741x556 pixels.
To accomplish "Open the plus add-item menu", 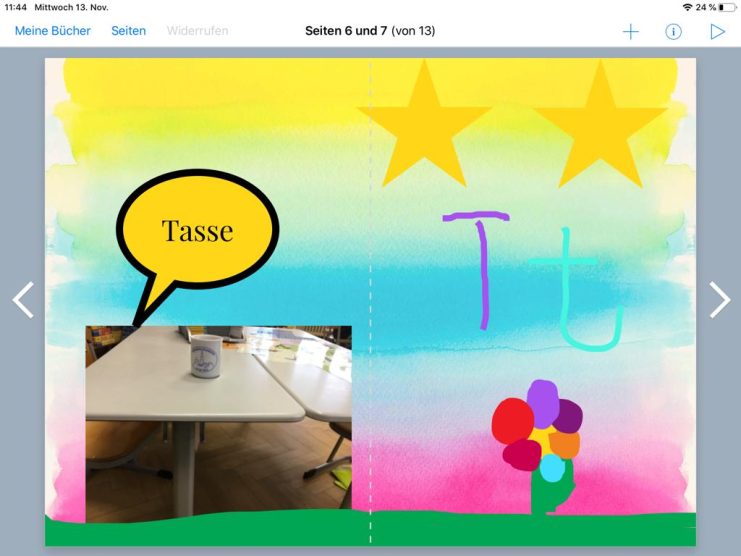I will 631,32.
